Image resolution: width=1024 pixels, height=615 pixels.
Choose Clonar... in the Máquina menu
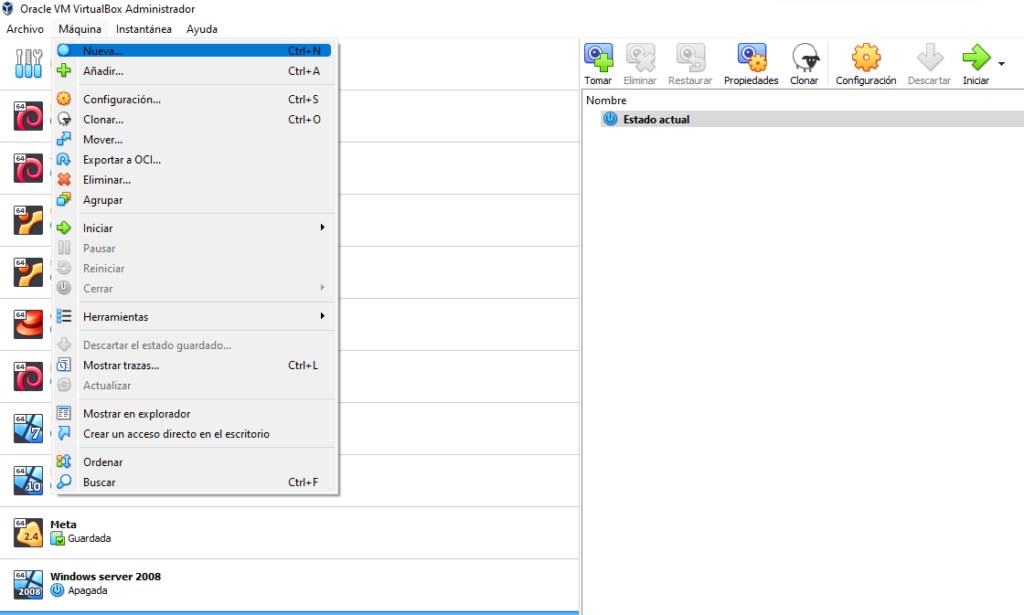coord(193,119)
